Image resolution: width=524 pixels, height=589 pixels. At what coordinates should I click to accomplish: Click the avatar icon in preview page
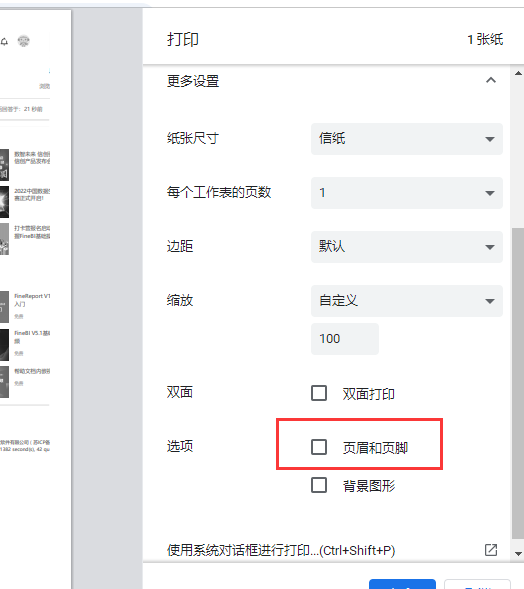pos(24,41)
